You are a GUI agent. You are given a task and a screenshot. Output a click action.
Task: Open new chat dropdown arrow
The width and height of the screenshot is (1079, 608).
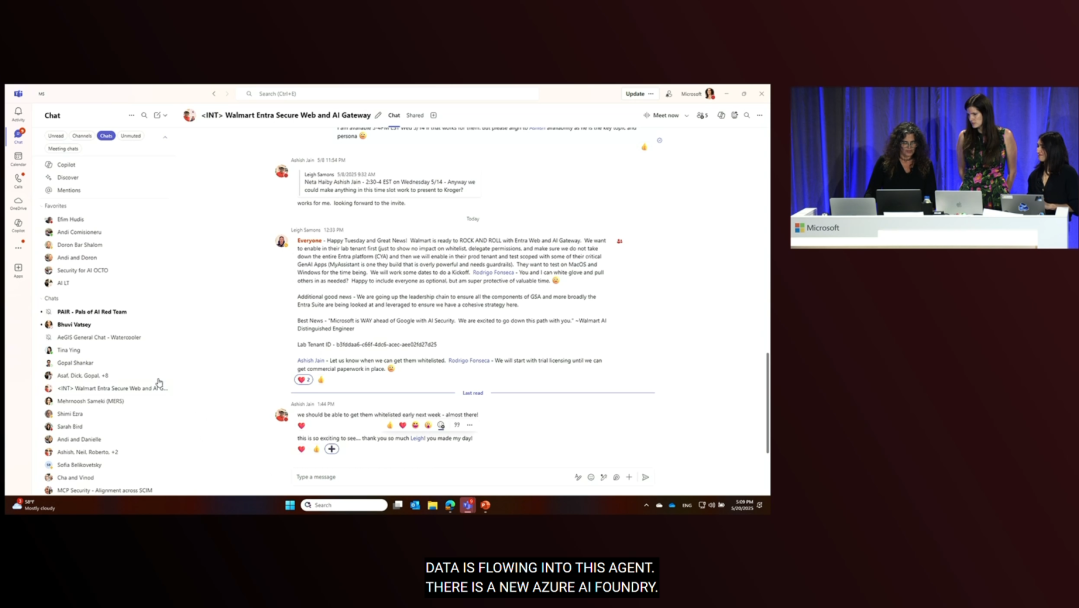(x=165, y=116)
